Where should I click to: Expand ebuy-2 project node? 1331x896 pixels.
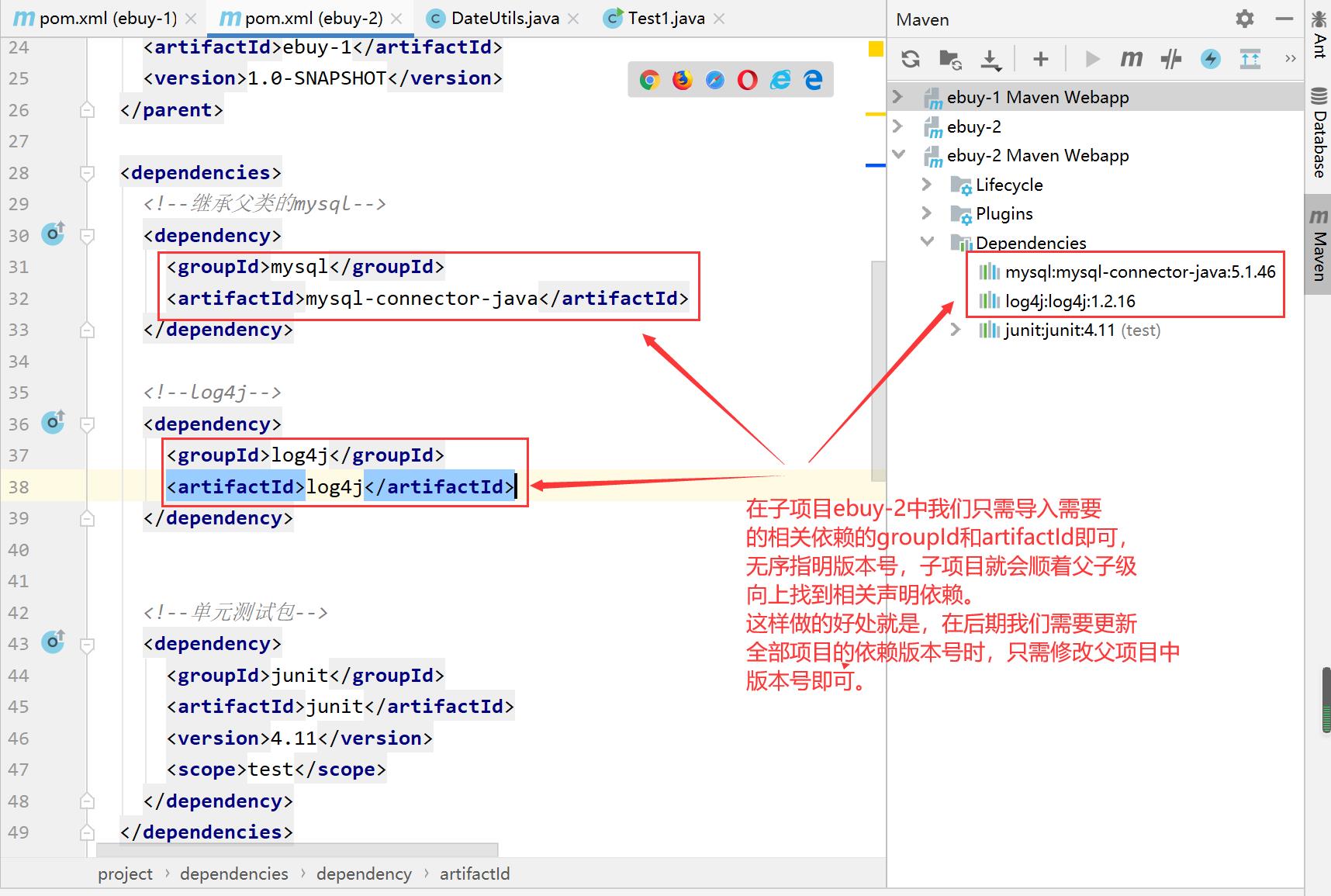pos(898,126)
